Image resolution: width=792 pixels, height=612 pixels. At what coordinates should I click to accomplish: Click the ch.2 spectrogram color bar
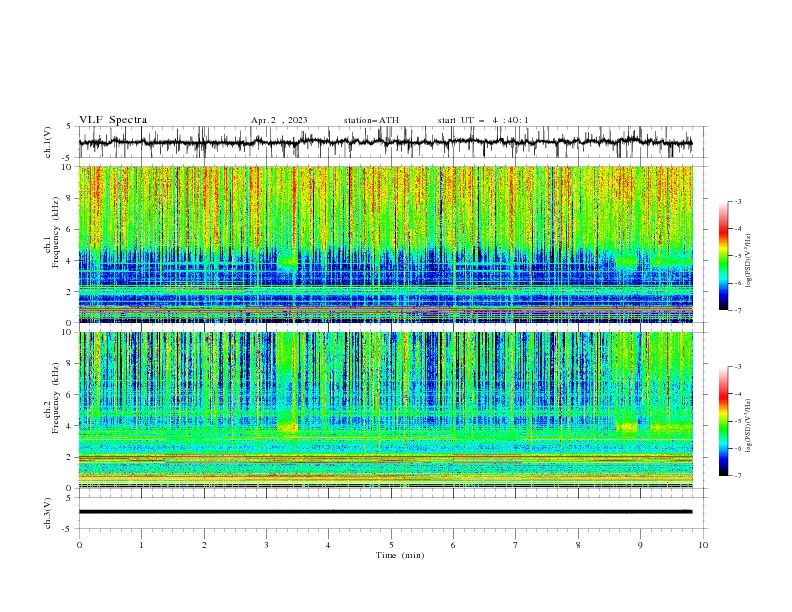point(723,421)
